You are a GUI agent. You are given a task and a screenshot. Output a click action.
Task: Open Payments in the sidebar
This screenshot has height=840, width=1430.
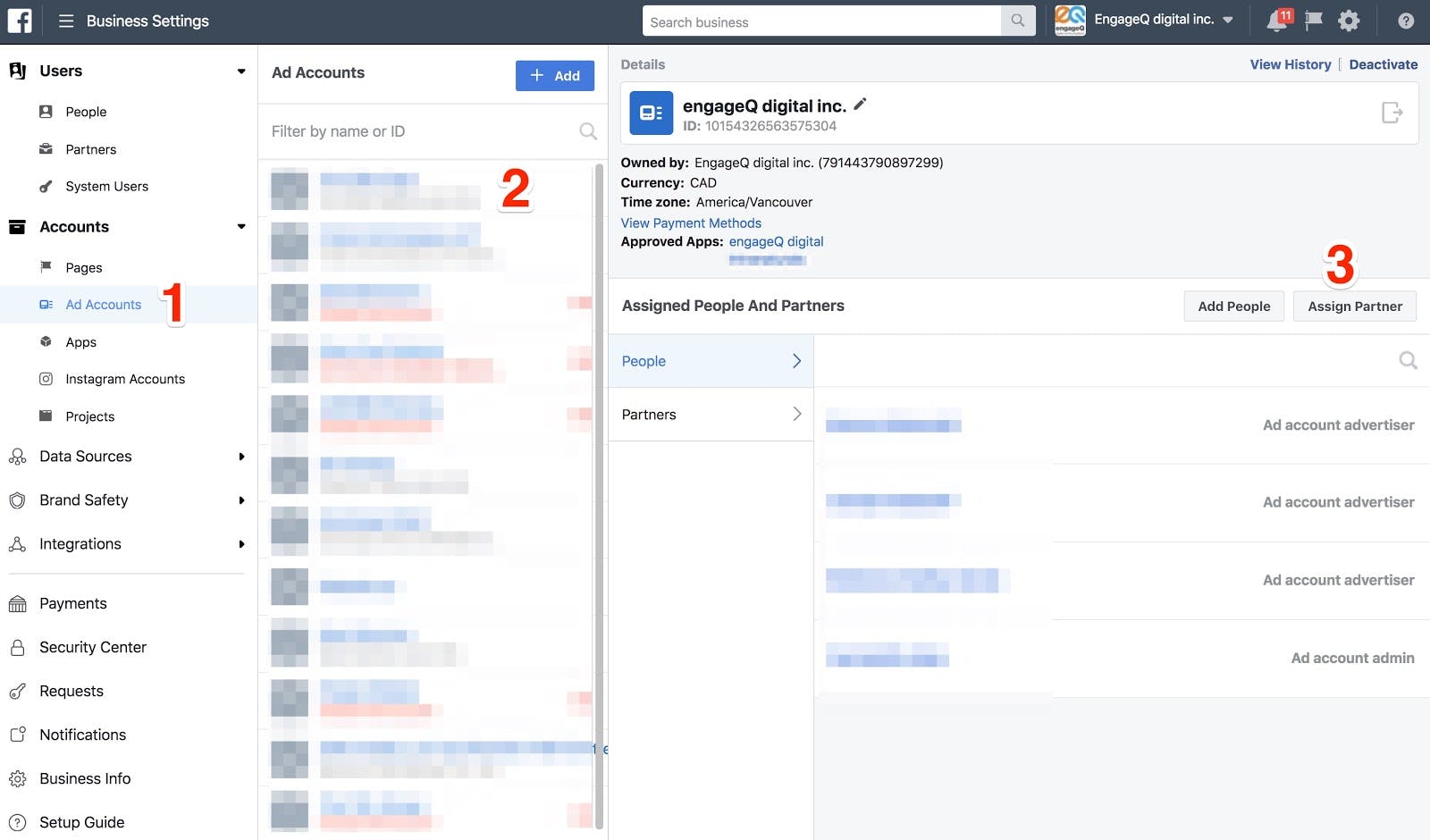[73, 604]
